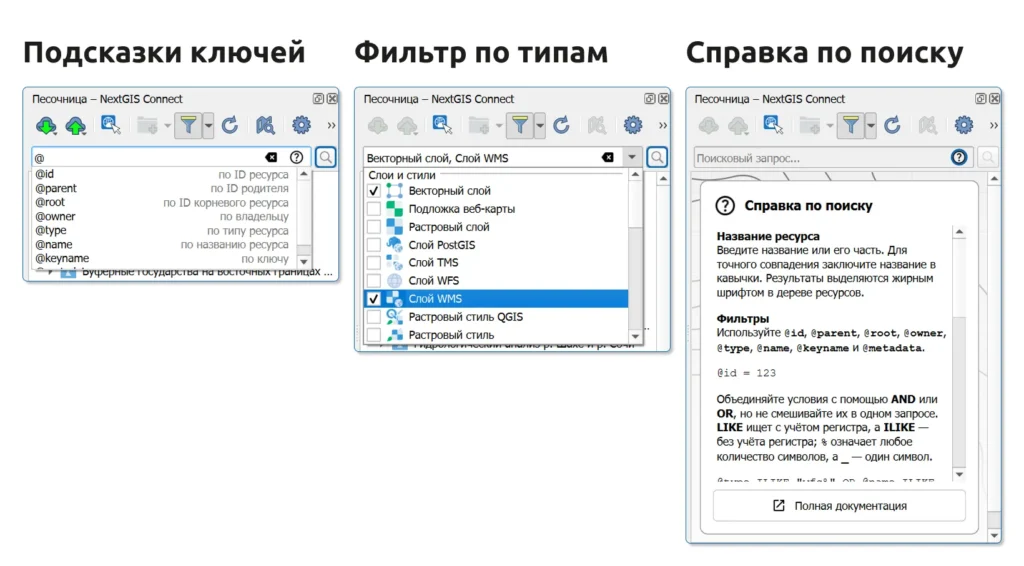
Task: Open settings gear in the middle panel
Action: pos(633,125)
